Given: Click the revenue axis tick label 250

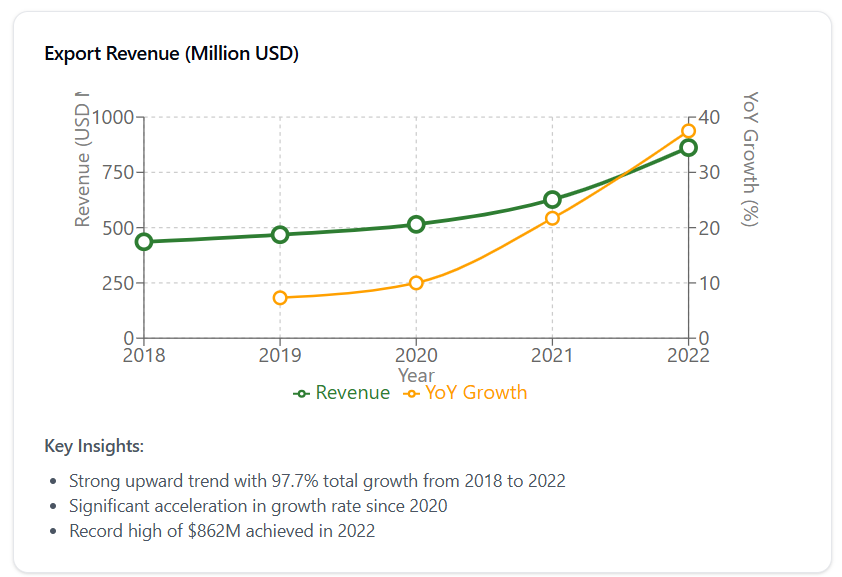Looking at the screenshot, I should [118, 283].
